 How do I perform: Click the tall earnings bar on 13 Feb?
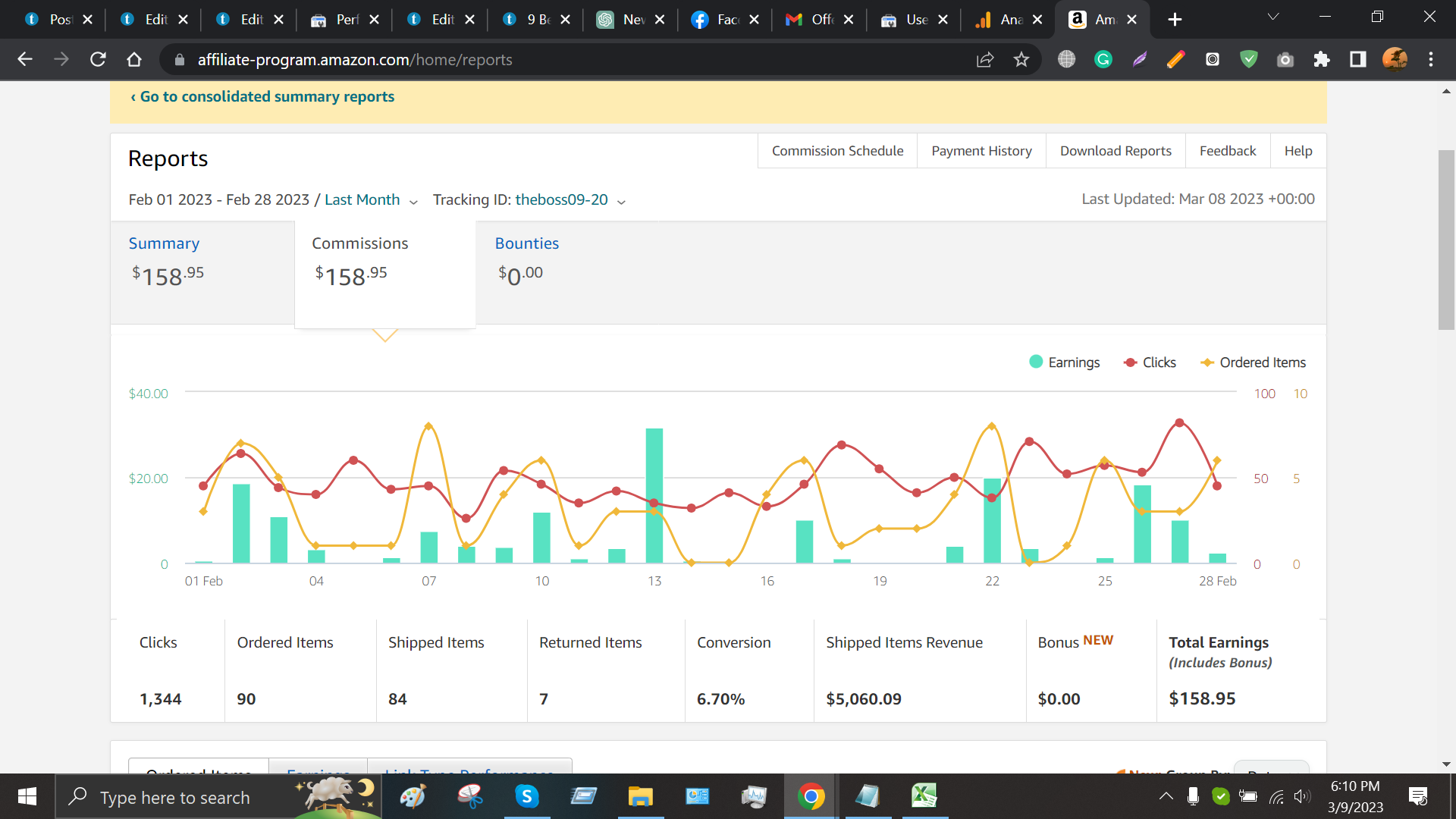654,496
